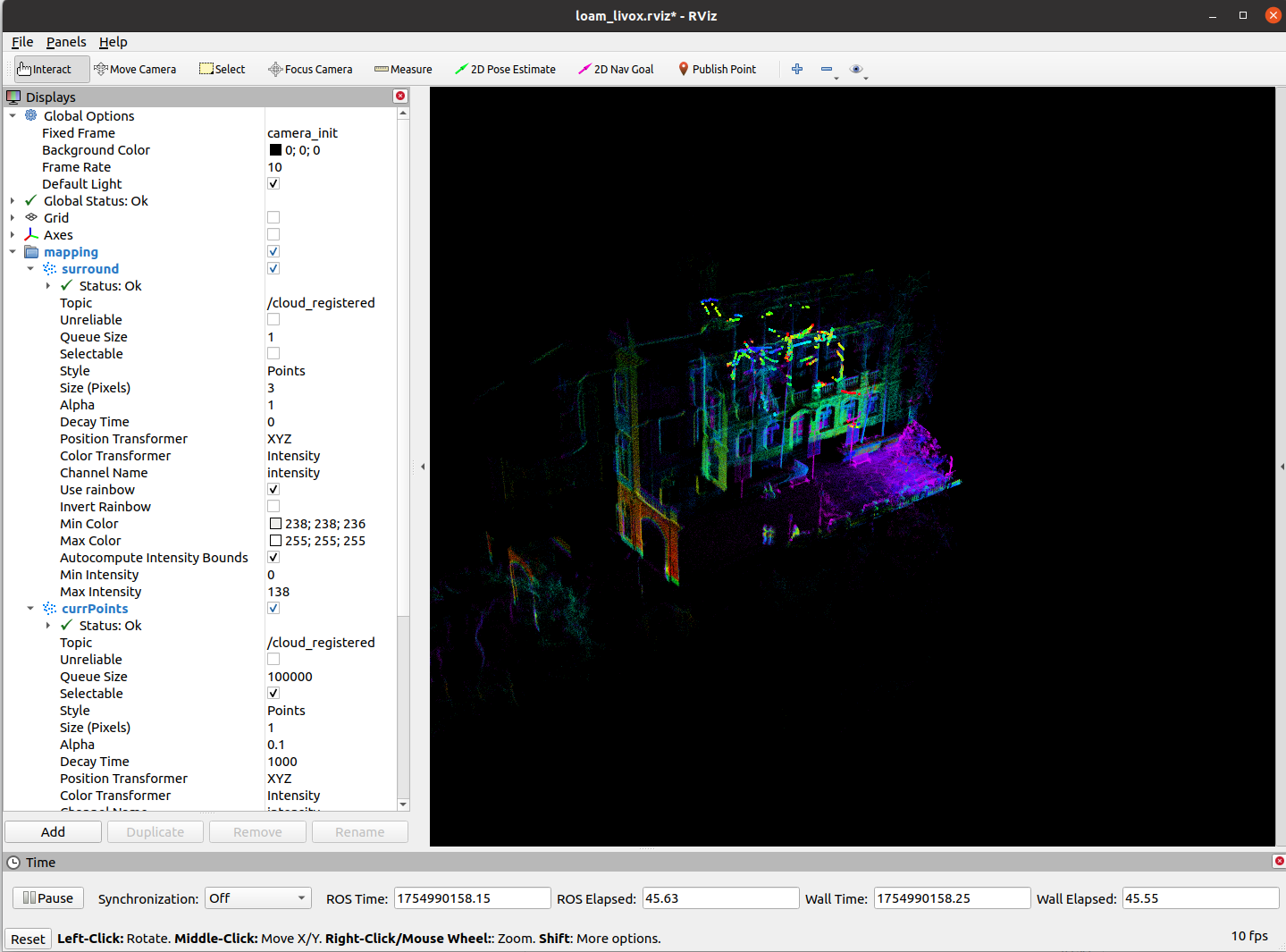
Task: Activate the 2D Nav Goal tool
Action: [616, 69]
